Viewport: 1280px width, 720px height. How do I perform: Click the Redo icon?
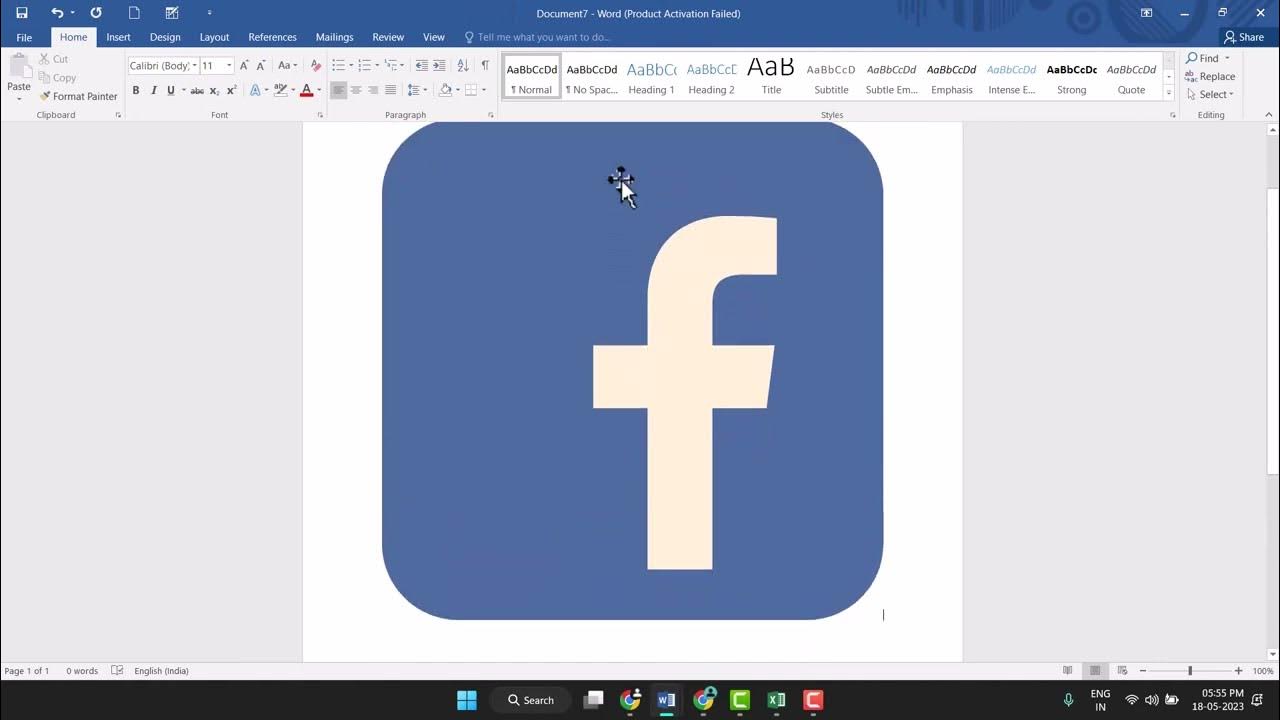click(x=96, y=13)
